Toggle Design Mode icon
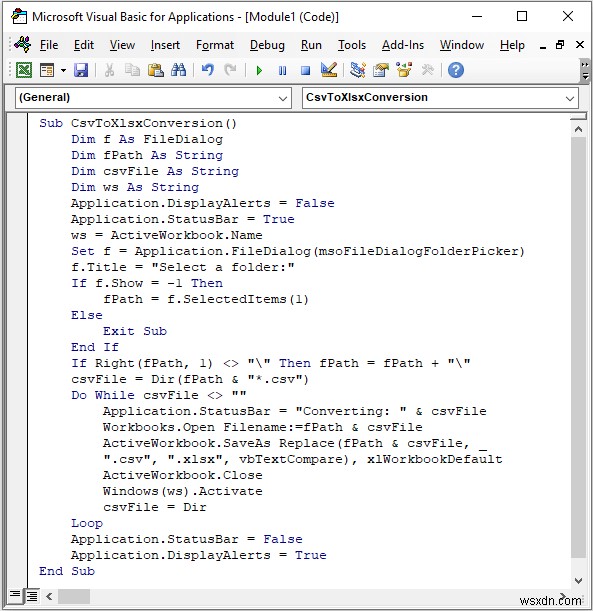Viewport: 593px width, 611px height. point(329,70)
